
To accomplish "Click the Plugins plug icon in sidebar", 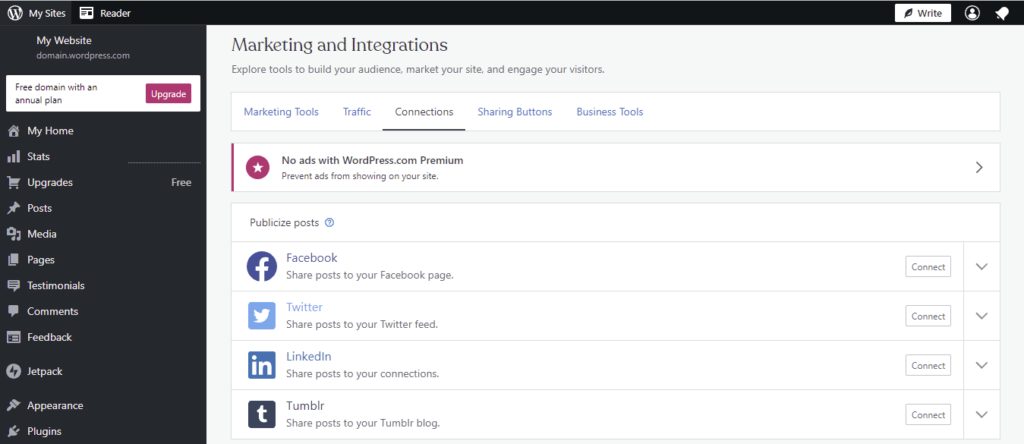I will coord(13,432).
